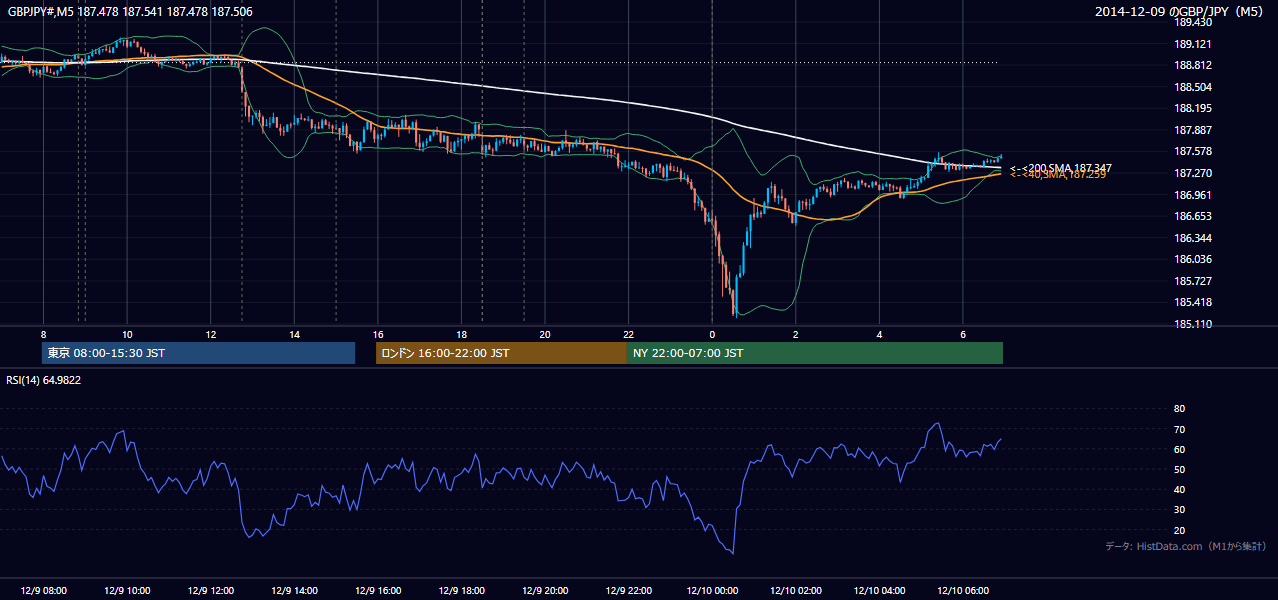Viewport: 1278px width, 600px height.
Task: Click the 187.578 price axis label
Action: [1192, 151]
